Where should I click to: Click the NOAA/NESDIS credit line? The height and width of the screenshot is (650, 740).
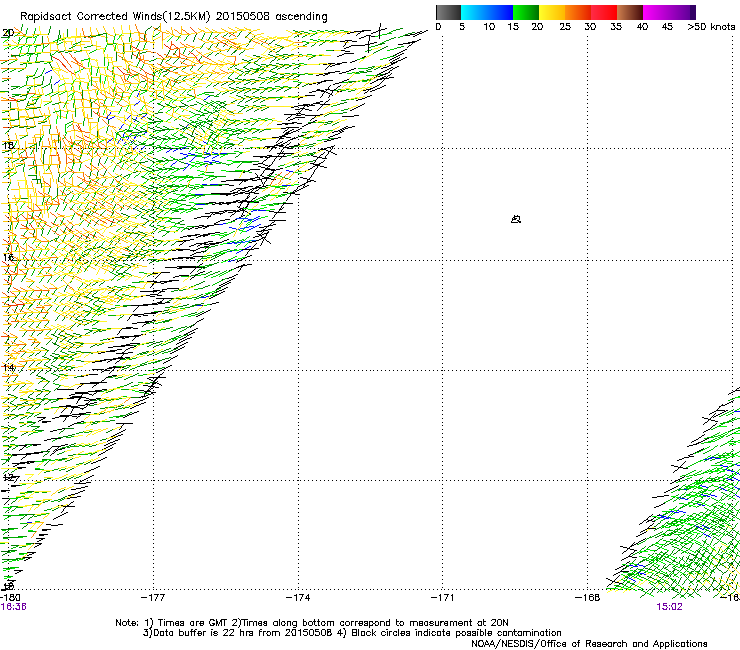coord(589,644)
